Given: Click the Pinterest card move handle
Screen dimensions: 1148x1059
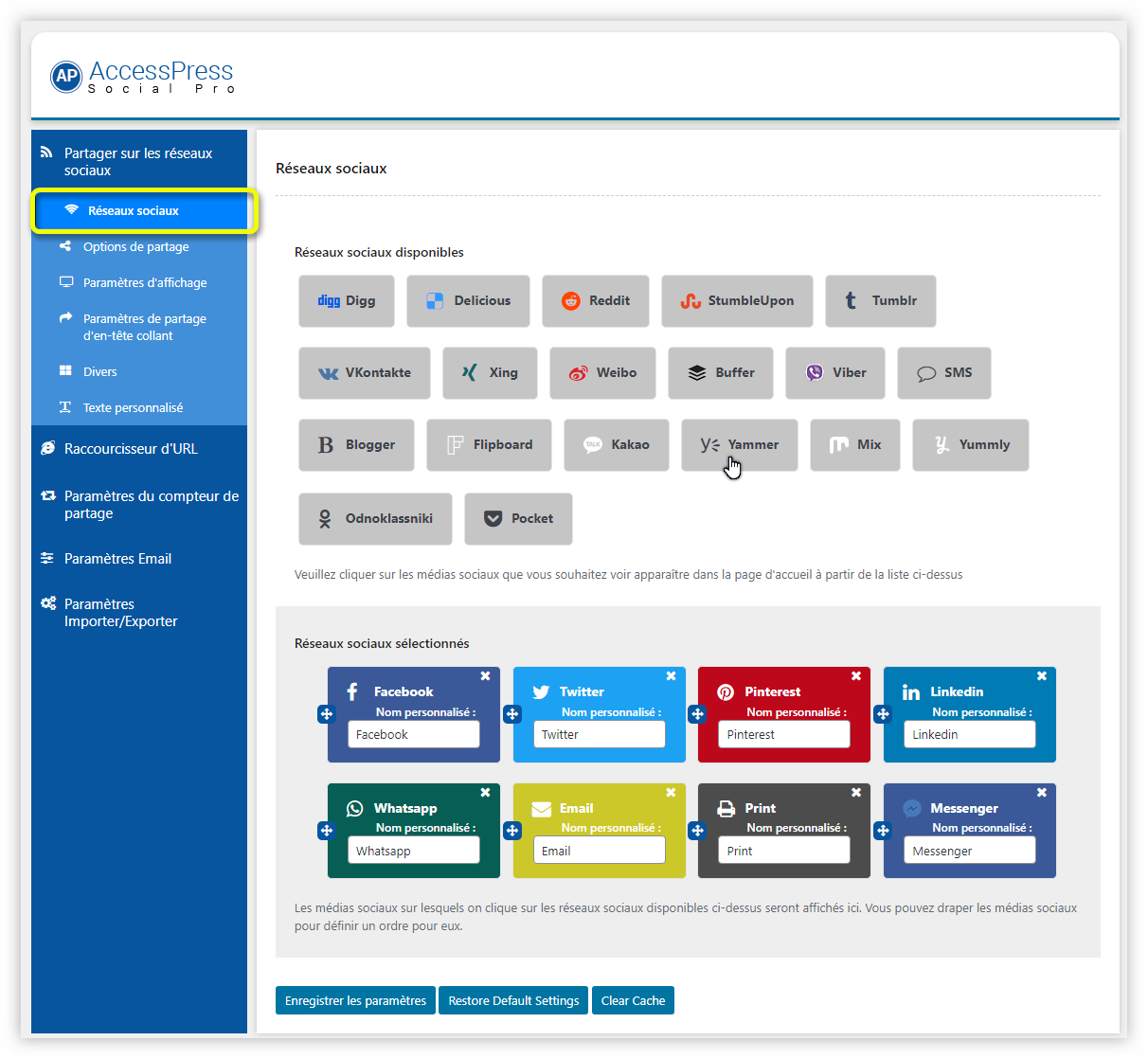Looking at the screenshot, I should point(696,714).
